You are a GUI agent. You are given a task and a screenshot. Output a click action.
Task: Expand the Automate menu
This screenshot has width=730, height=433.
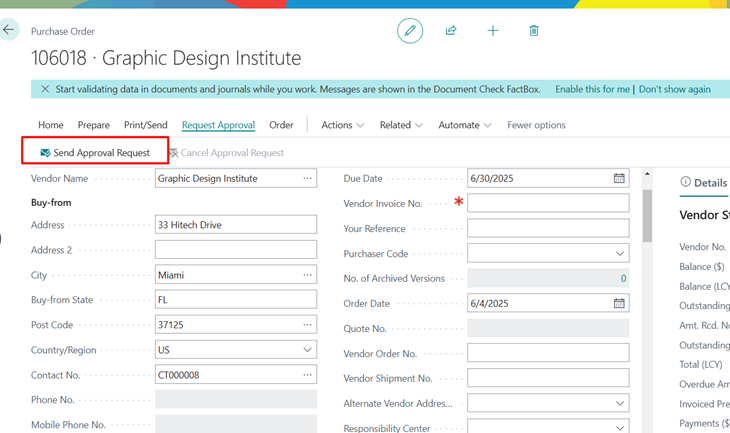point(465,125)
